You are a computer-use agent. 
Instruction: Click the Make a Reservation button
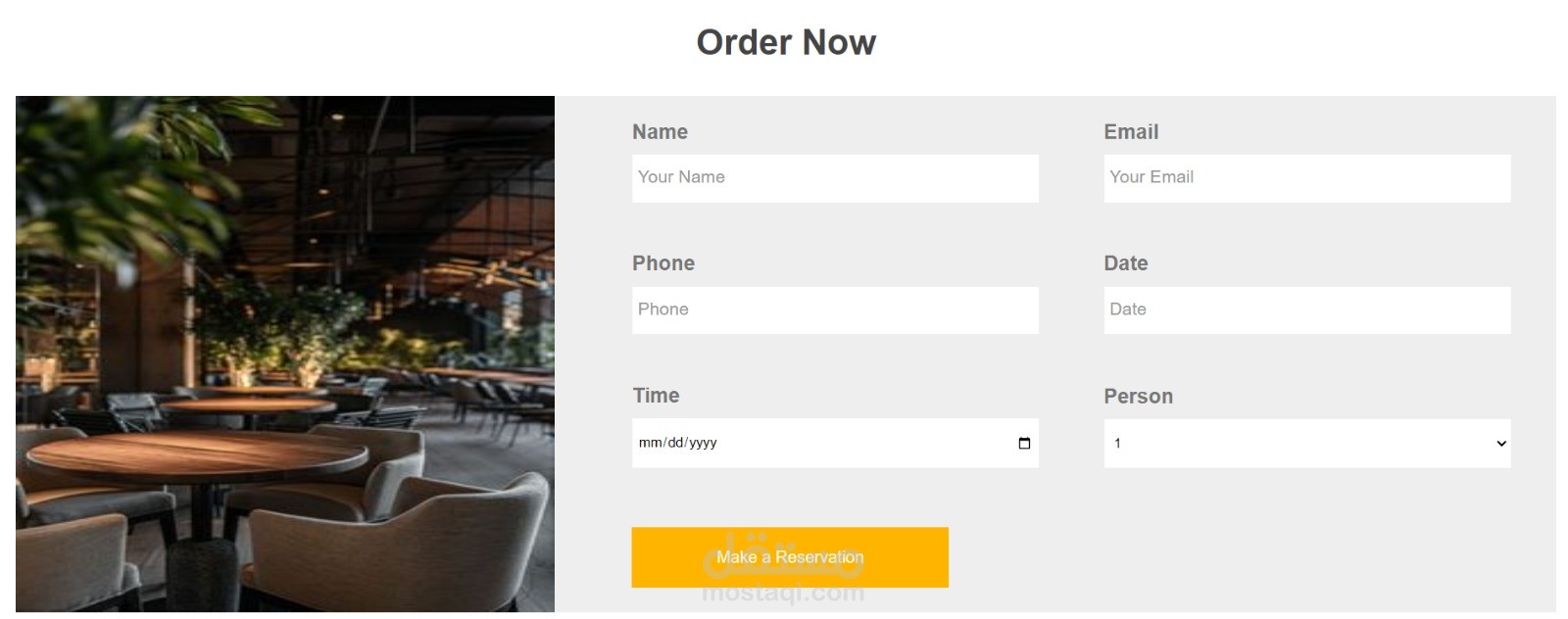coord(790,557)
